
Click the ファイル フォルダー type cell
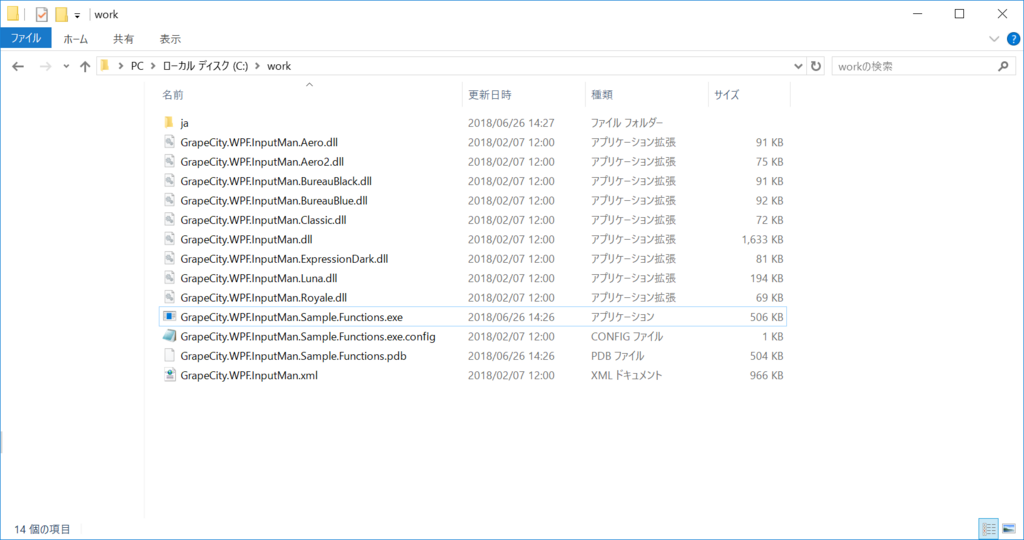pos(627,123)
